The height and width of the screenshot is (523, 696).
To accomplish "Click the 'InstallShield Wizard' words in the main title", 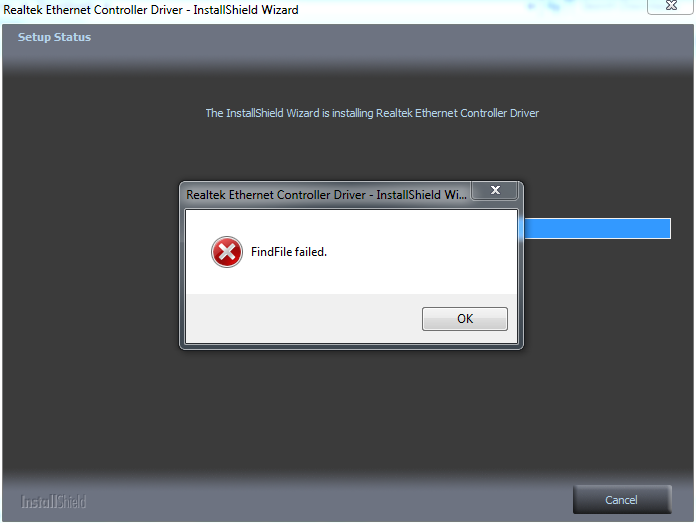I will (x=245, y=10).
